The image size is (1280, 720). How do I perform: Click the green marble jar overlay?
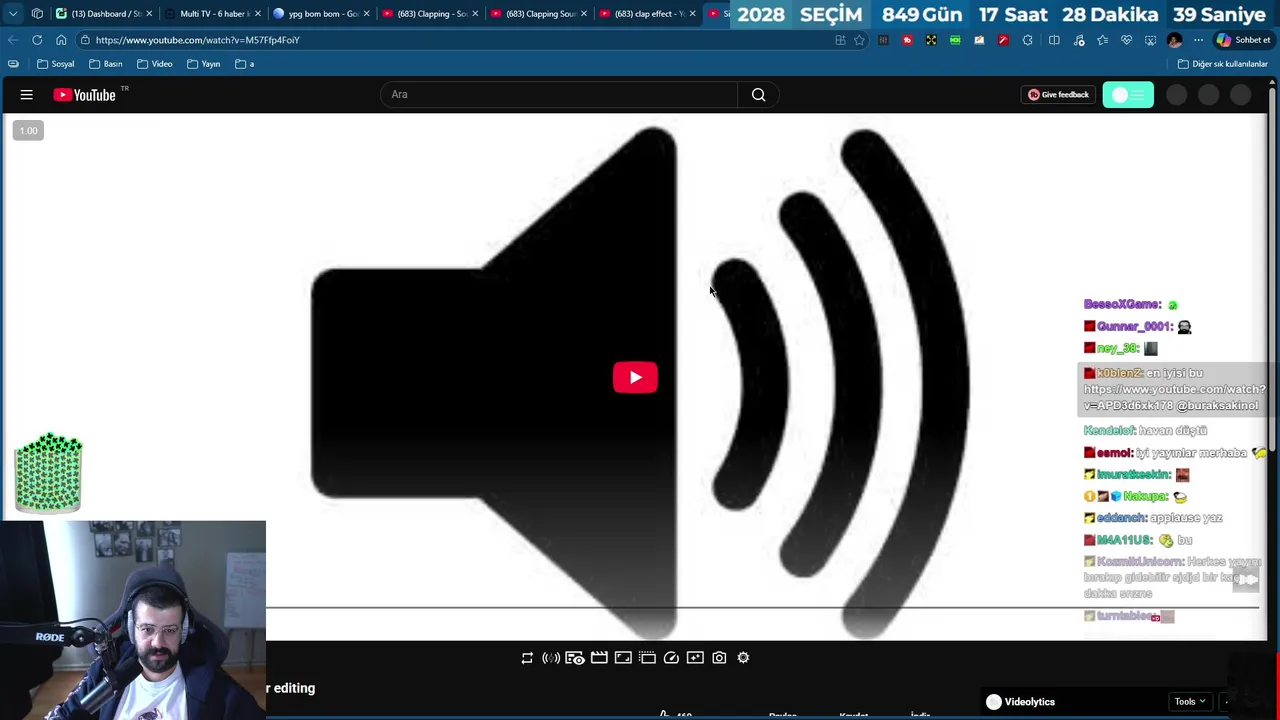(x=48, y=474)
